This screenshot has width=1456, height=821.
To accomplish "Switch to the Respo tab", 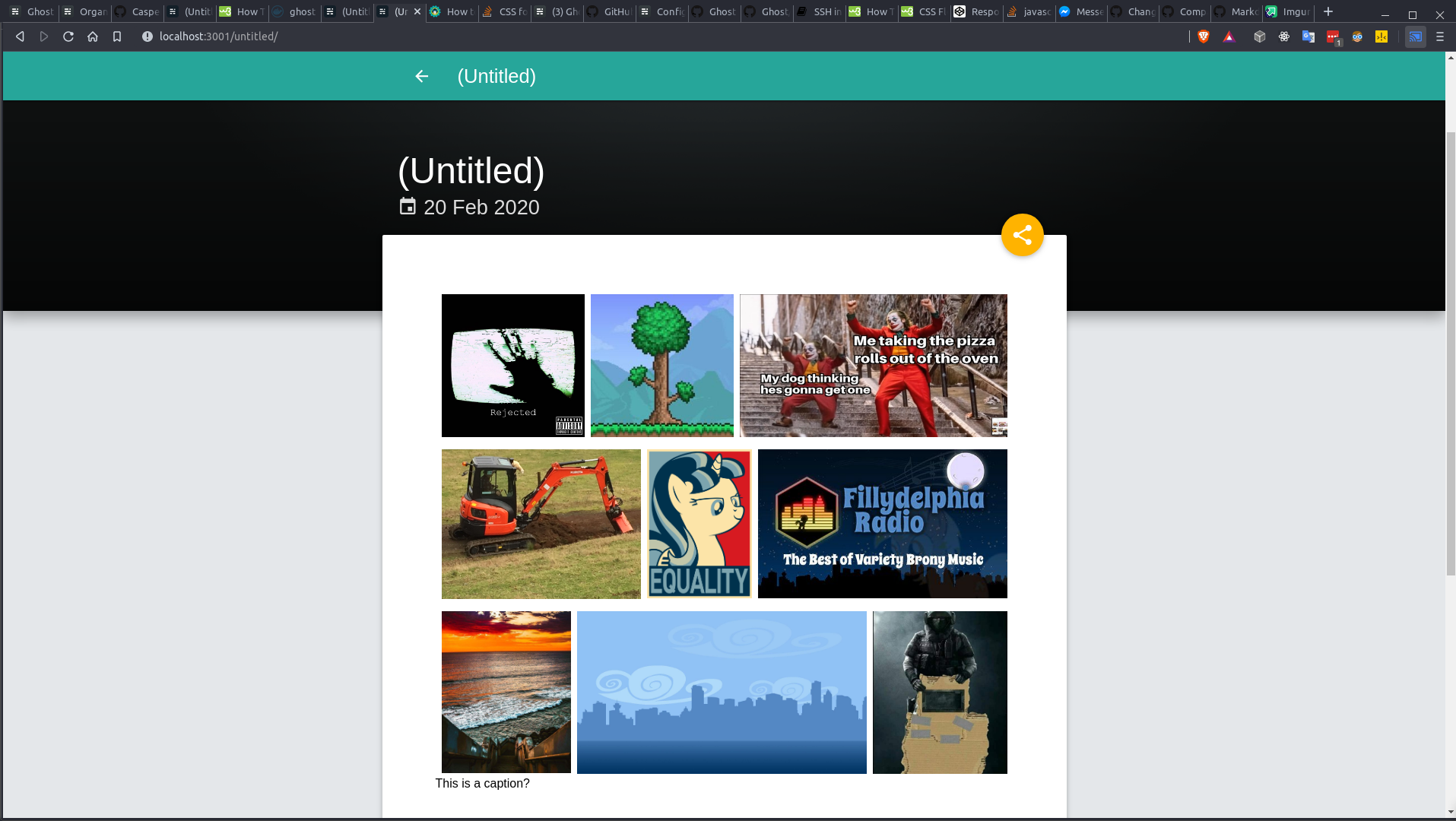I will 977,11.
